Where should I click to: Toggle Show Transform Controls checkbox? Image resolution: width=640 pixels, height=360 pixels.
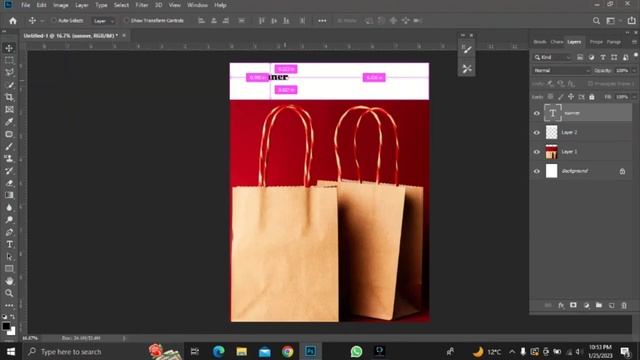click(127, 20)
